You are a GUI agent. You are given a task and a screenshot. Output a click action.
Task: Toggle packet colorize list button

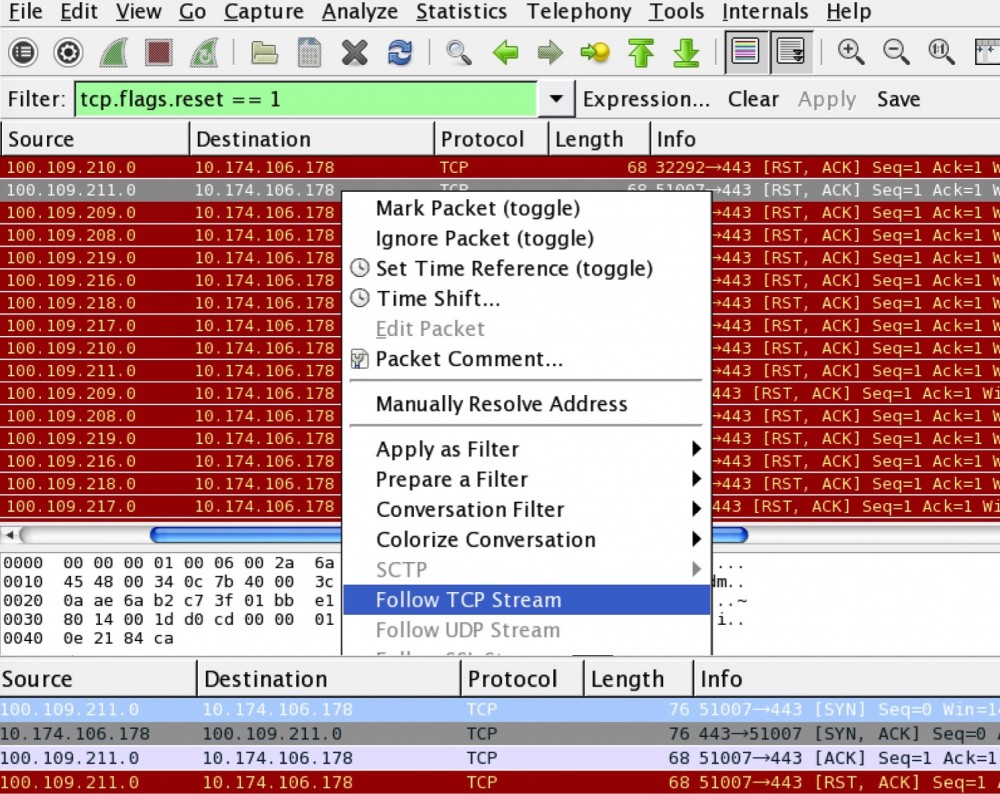pyautogui.click(x=746, y=51)
